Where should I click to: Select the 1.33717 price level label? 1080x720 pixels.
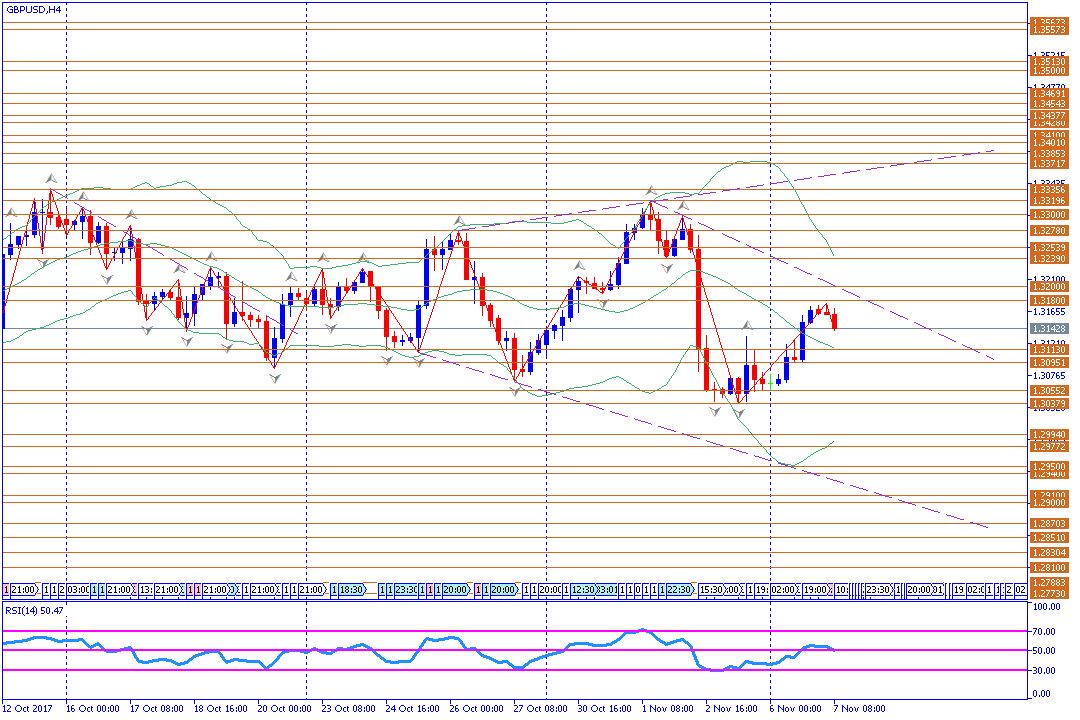[1049, 164]
